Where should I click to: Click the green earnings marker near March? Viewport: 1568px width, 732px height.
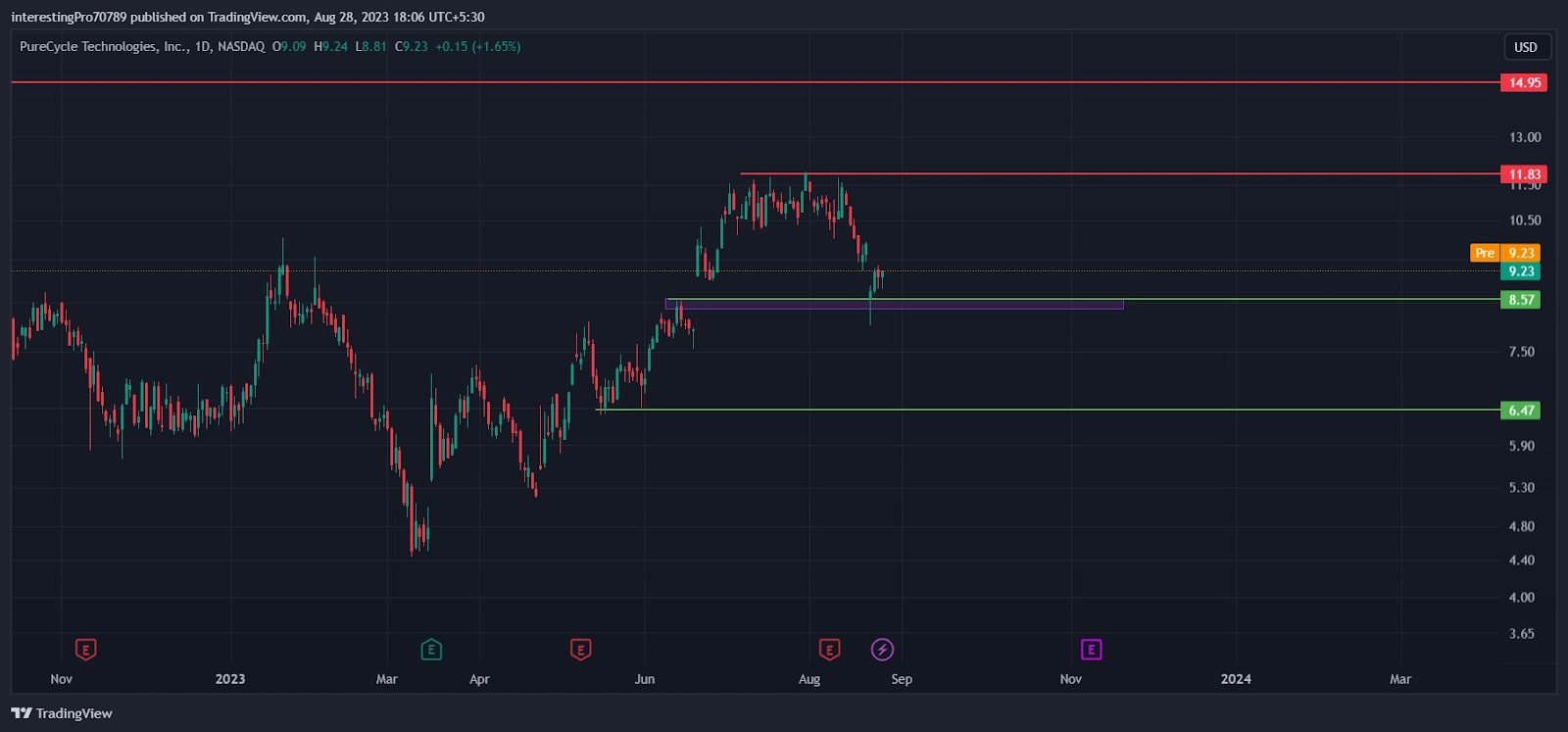click(431, 649)
